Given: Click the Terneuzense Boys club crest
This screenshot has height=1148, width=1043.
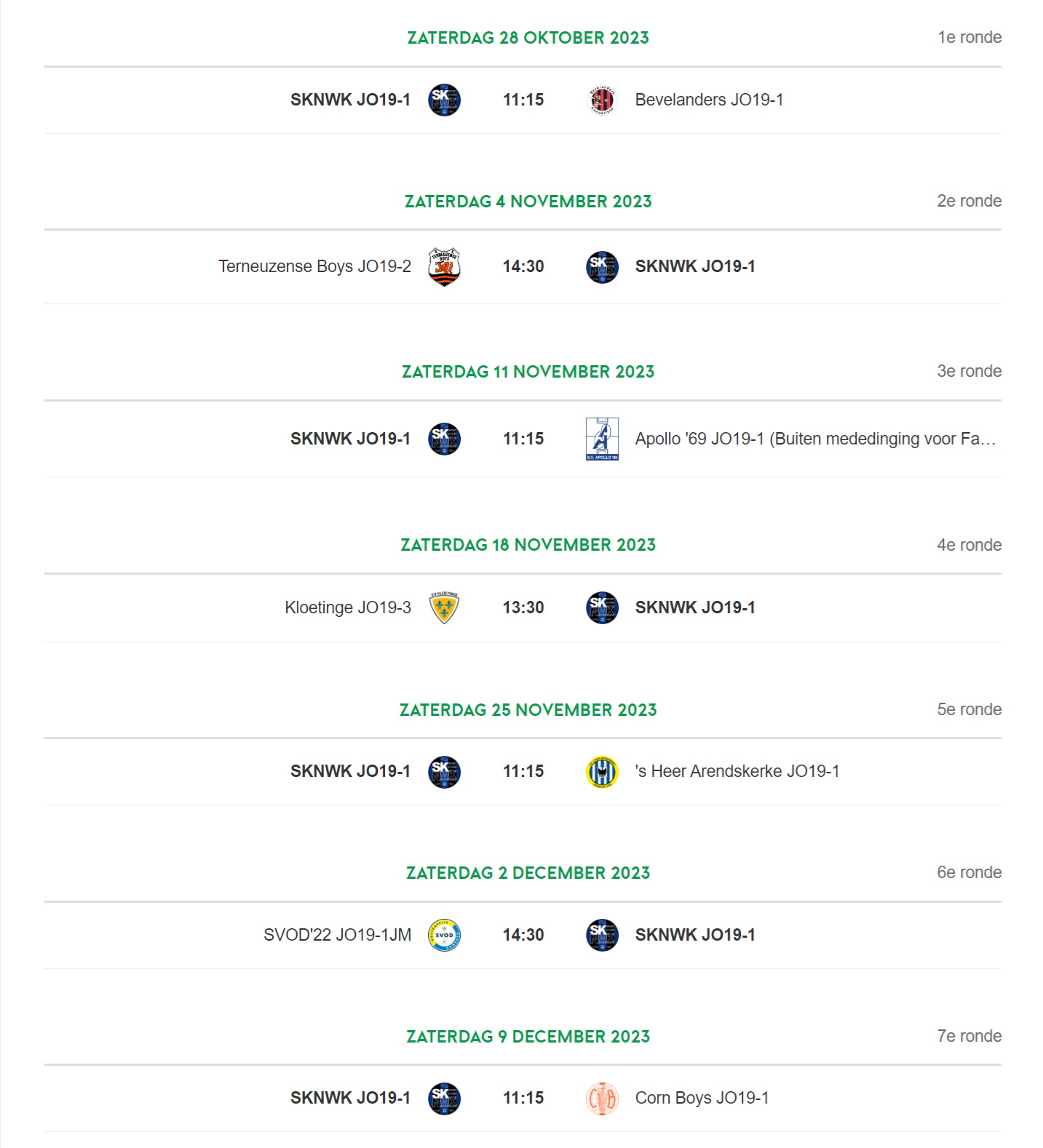Looking at the screenshot, I should pos(444,267).
